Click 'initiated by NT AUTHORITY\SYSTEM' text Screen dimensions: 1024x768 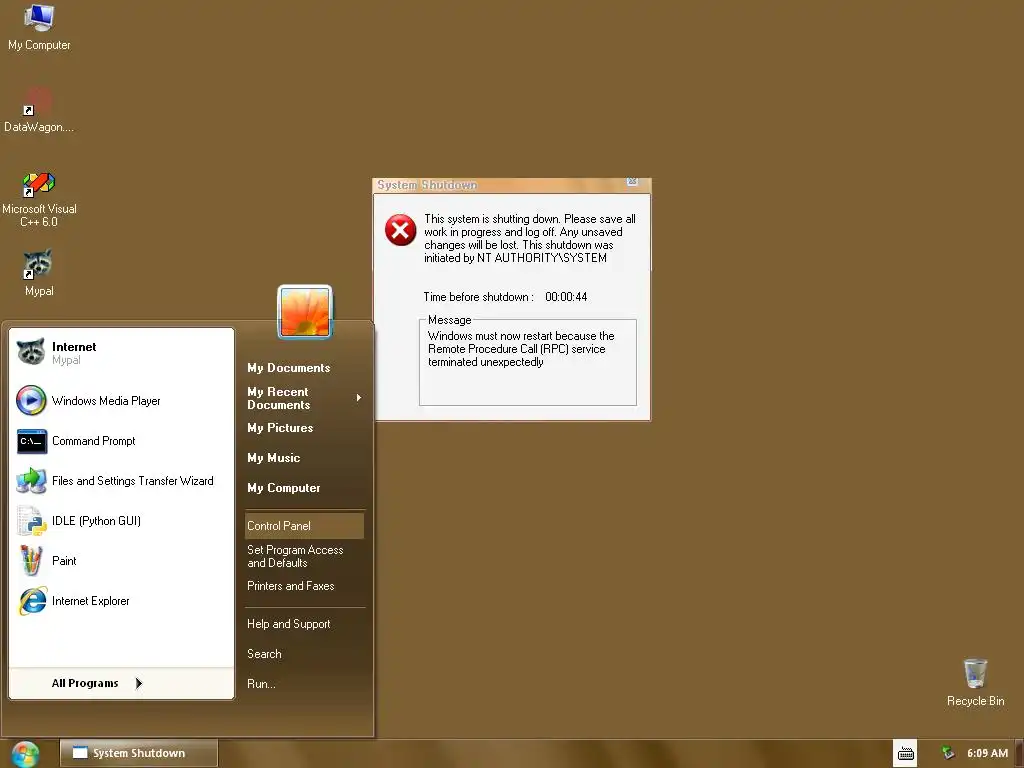(x=515, y=258)
